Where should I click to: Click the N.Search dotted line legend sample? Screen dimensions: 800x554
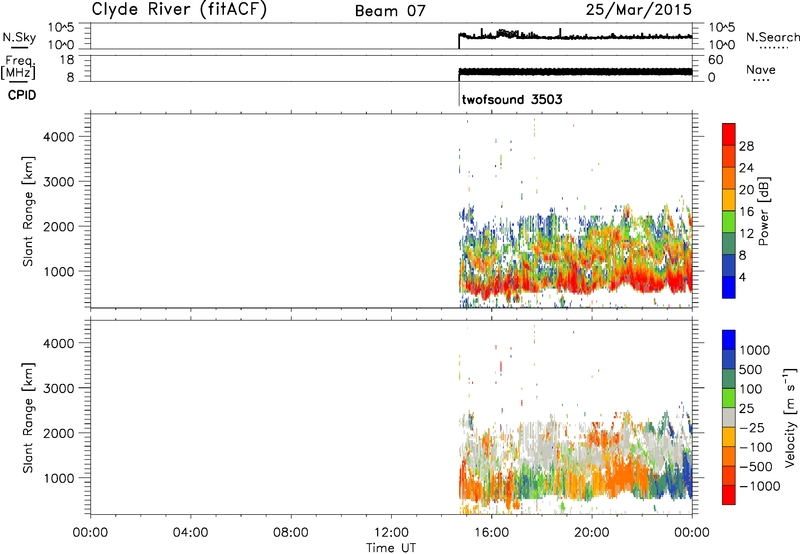coord(773,48)
